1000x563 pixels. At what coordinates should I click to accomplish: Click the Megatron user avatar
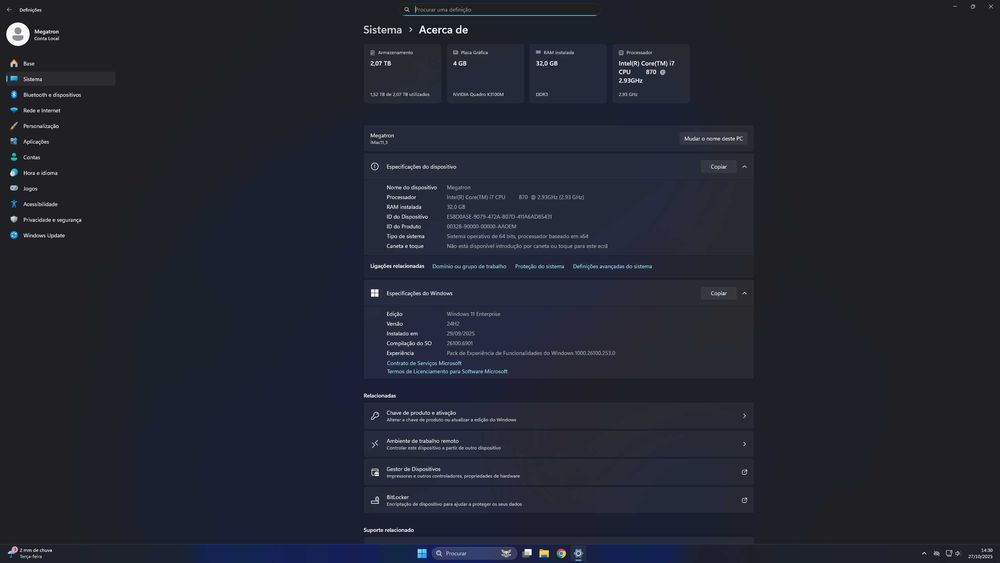(x=18, y=34)
